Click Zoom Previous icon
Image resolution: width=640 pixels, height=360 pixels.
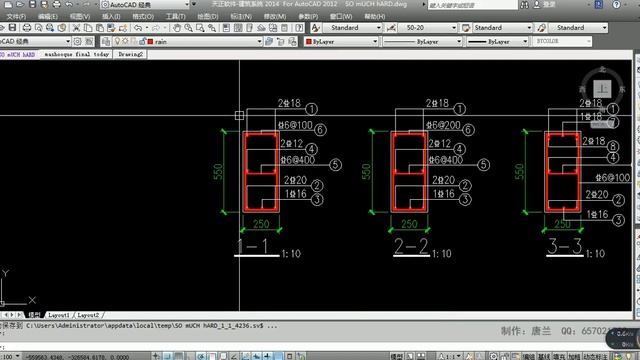tap(212, 28)
